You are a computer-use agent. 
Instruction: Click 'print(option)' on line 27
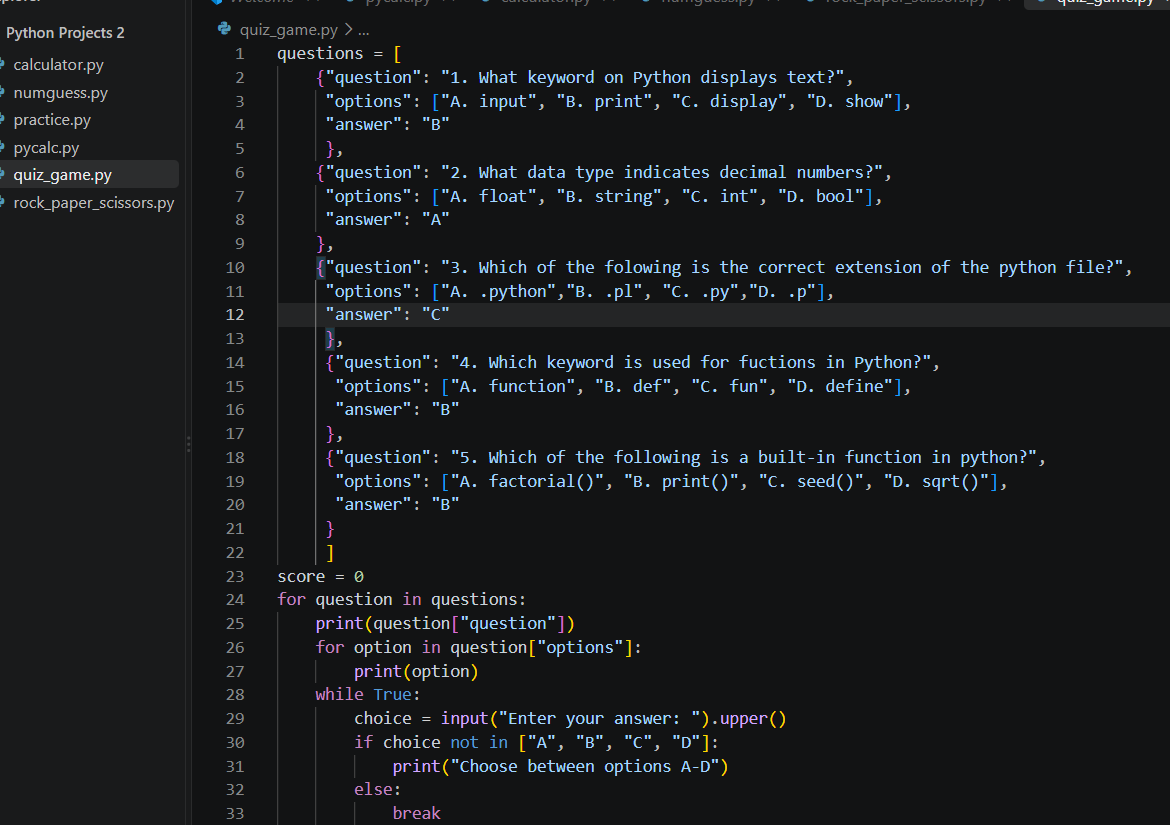pyautogui.click(x=416, y=671)
